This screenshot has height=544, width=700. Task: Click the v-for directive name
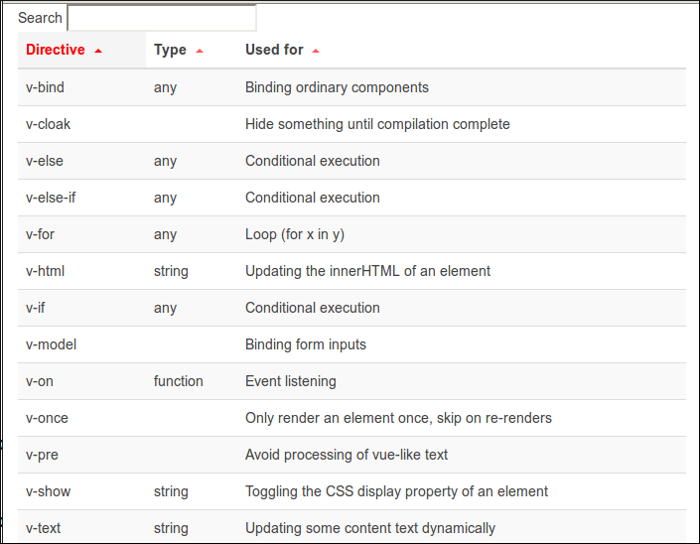click(42, 235)
